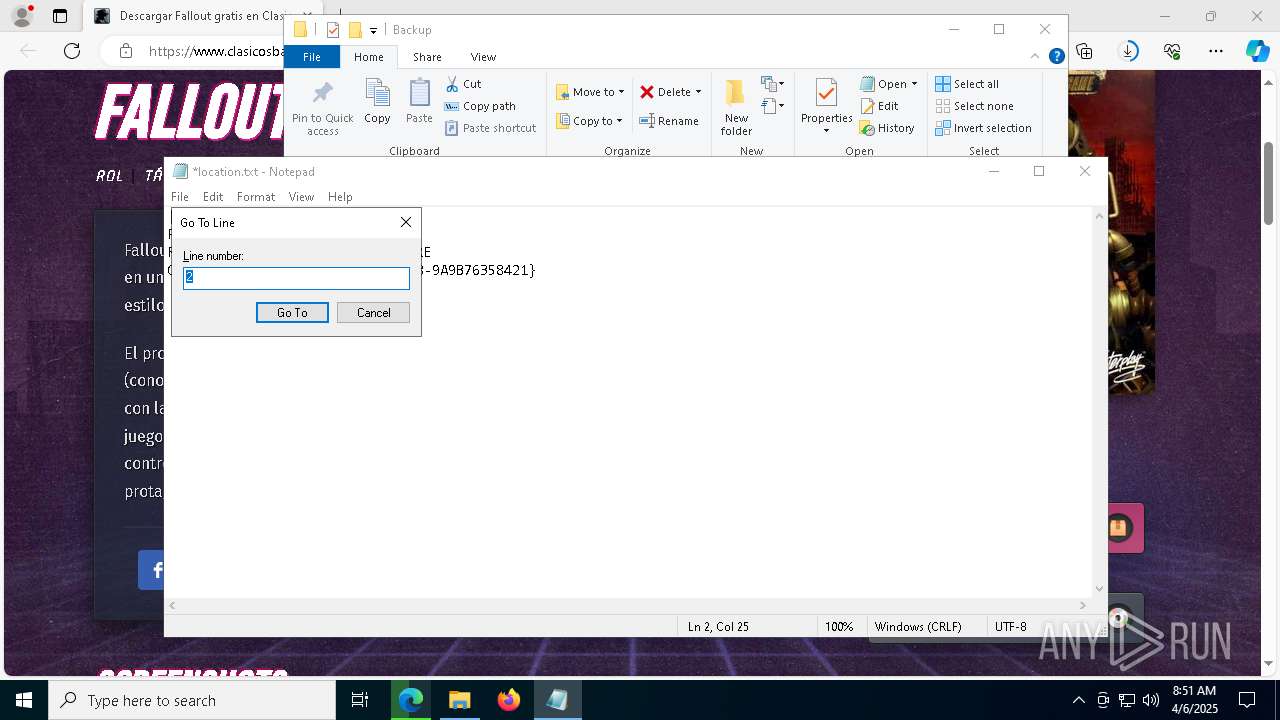Open the notification center icon
This screenshot has width=1280, height=720.
tap(1247, 700)
